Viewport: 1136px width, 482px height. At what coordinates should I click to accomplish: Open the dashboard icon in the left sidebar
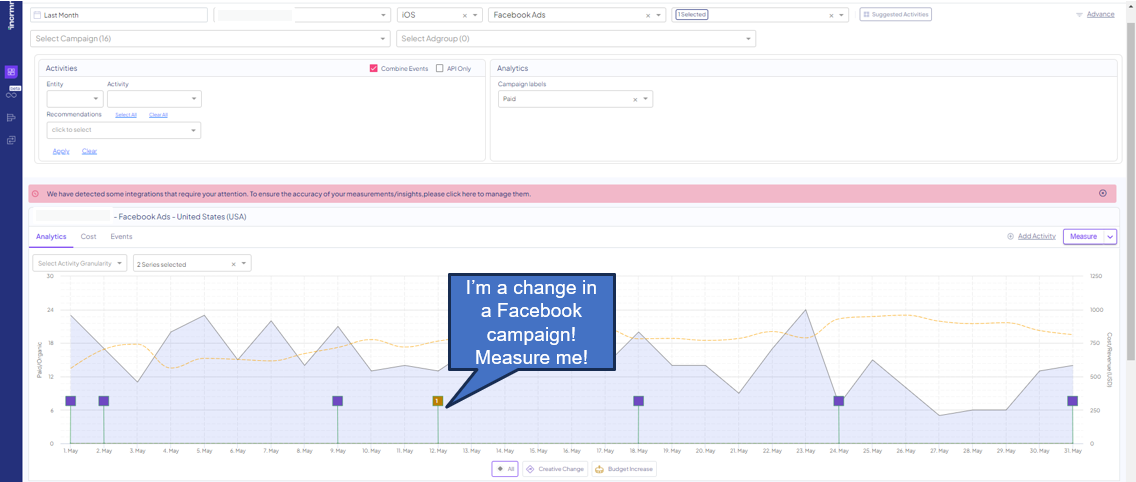[x=11, y=72]
